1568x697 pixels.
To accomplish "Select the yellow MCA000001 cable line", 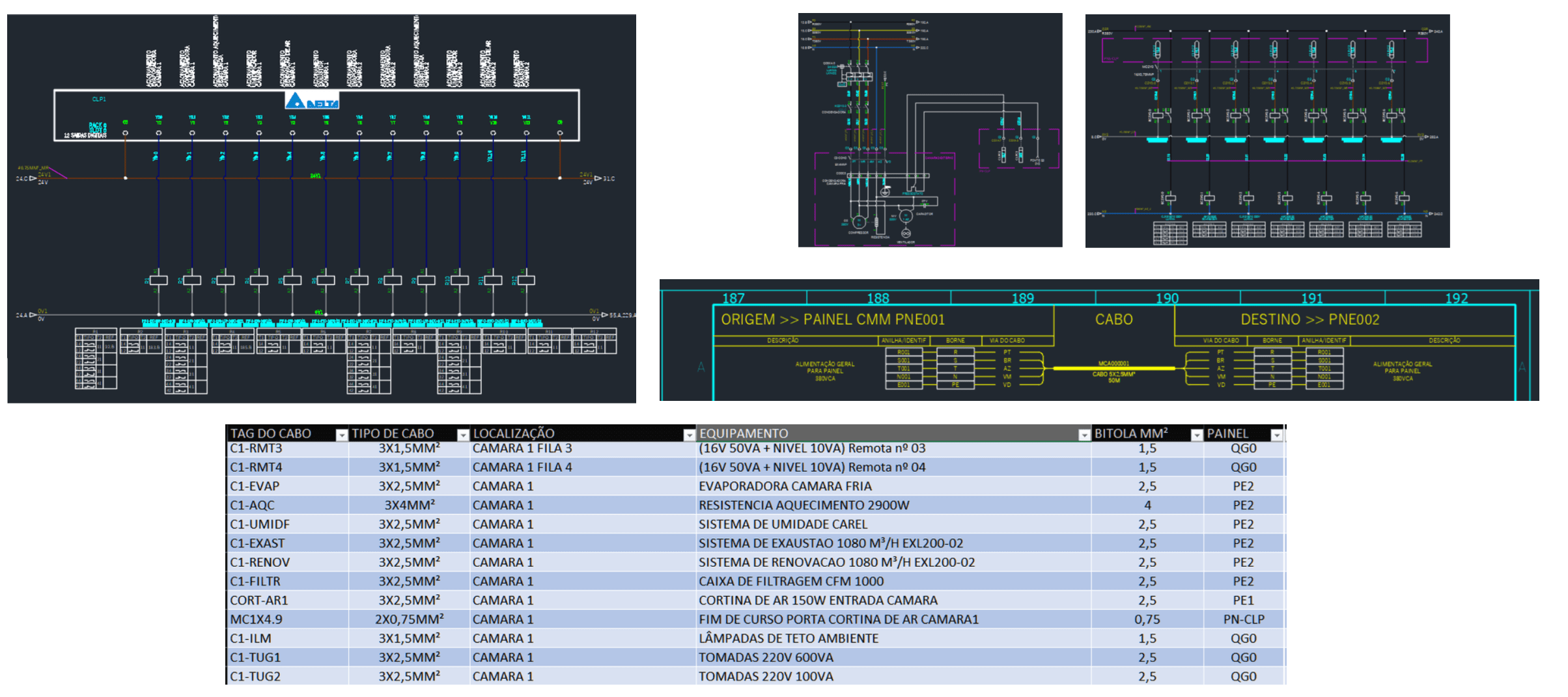I will (1113, 368).
